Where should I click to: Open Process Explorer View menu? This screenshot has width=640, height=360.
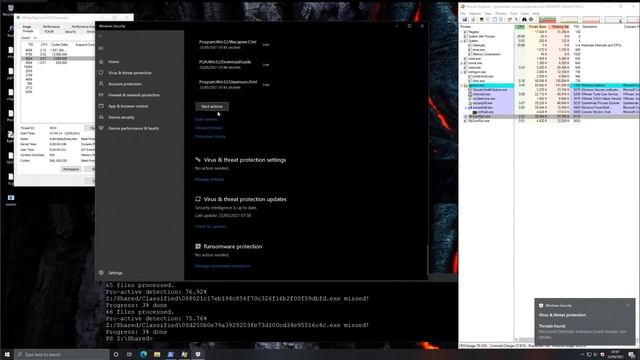(x=488, y=13)
